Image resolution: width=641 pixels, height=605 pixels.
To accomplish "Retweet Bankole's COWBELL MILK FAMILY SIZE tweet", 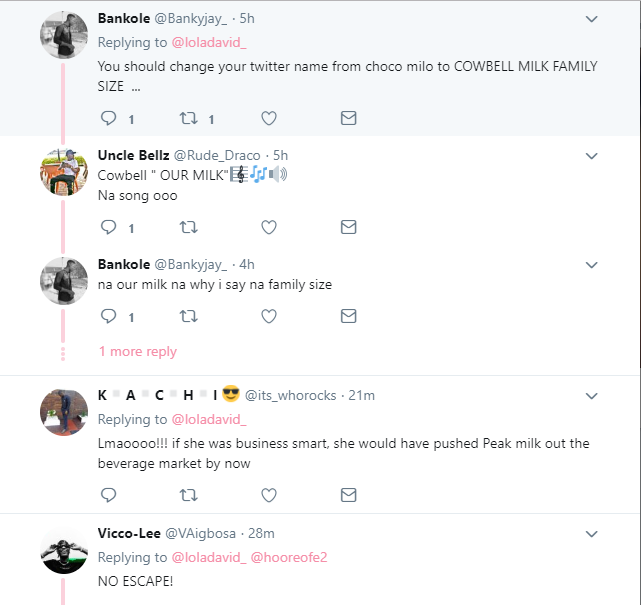I will 187,118.
